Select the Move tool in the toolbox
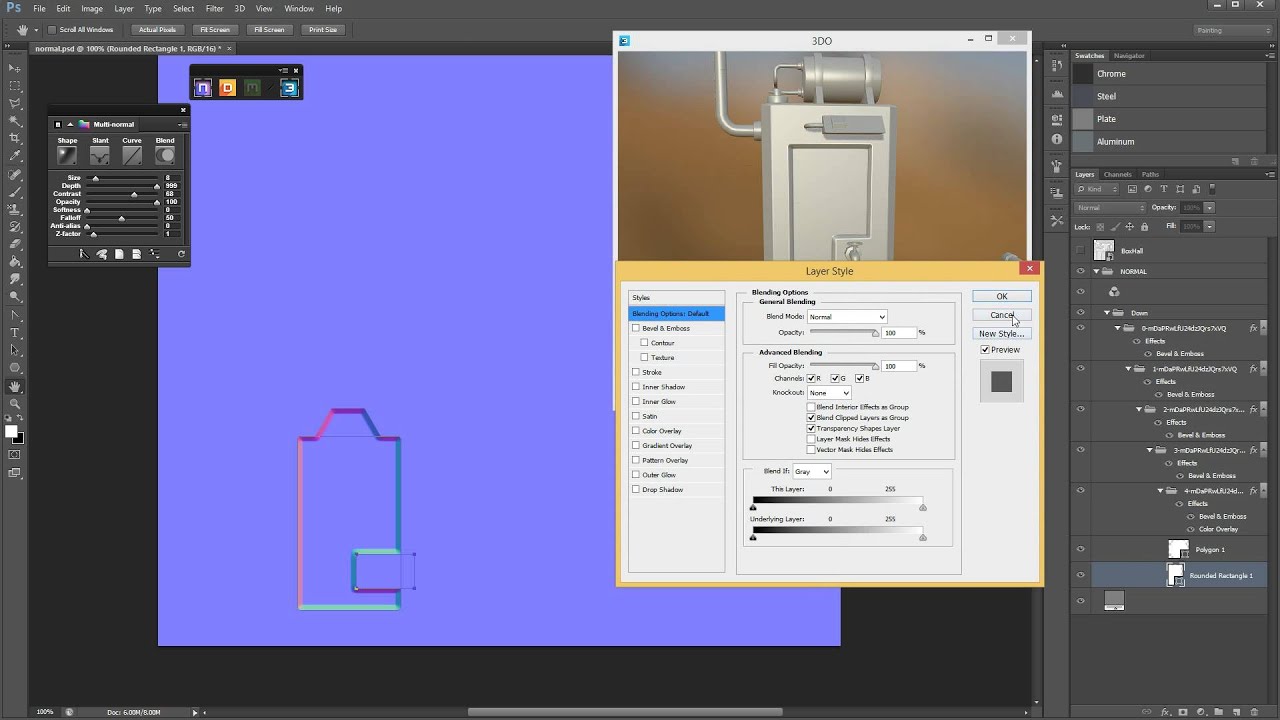1280x720 pixels. coord(14,68)
